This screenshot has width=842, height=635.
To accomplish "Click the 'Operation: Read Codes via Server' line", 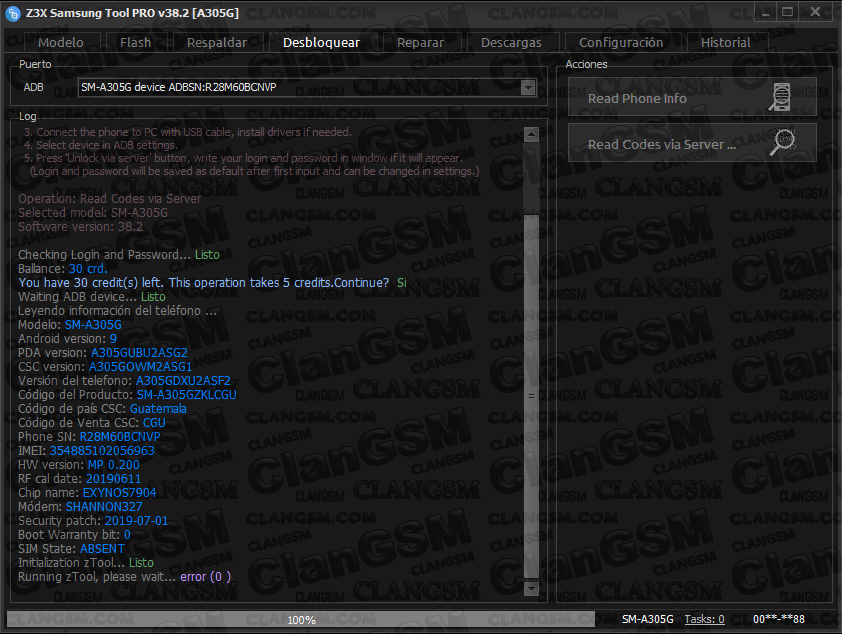I will coord(110,199).
